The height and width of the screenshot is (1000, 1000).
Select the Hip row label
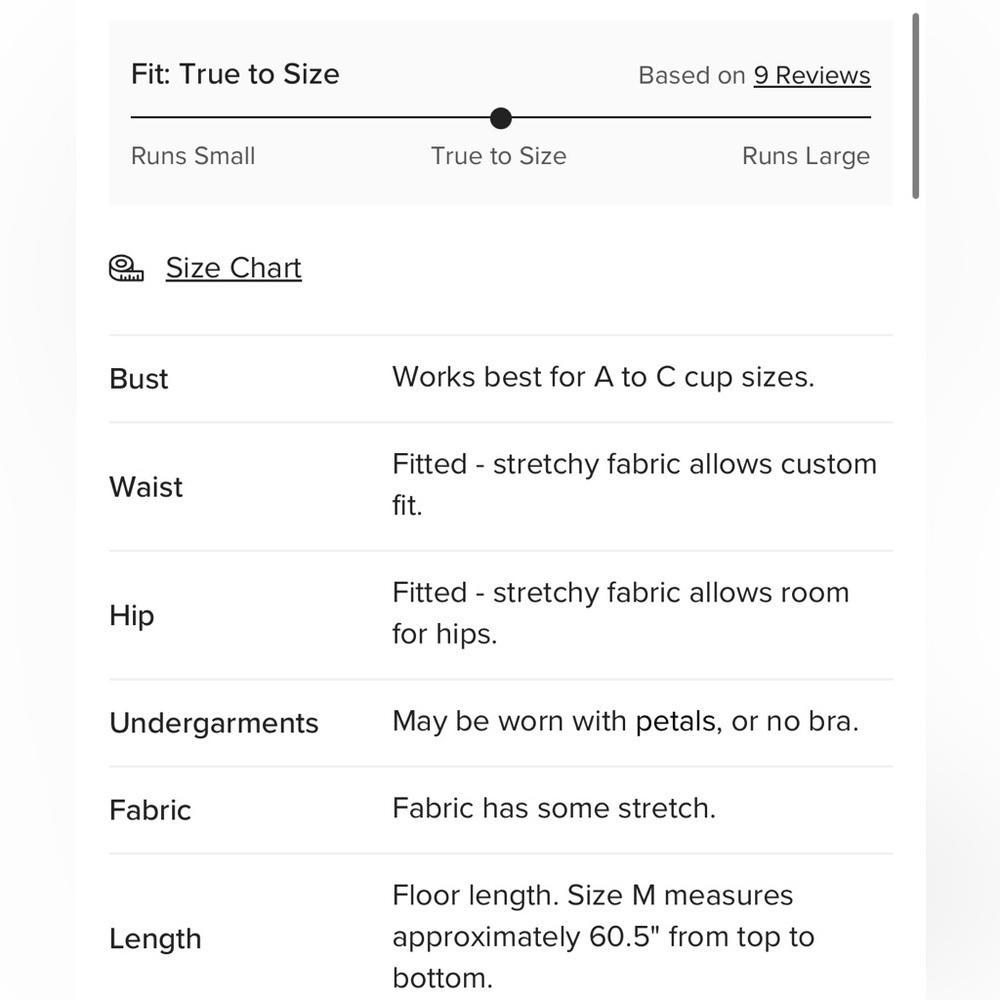(131, 616)
